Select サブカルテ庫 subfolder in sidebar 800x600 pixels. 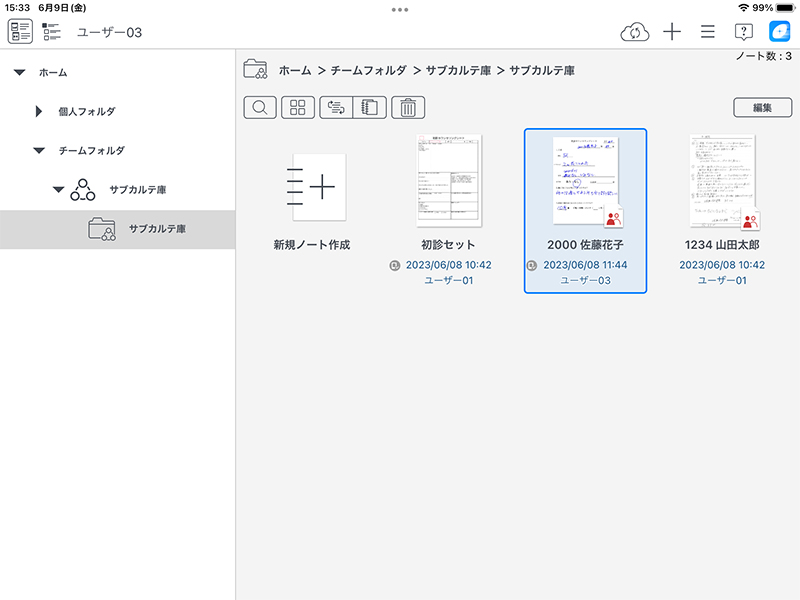(x=156, y=229)
